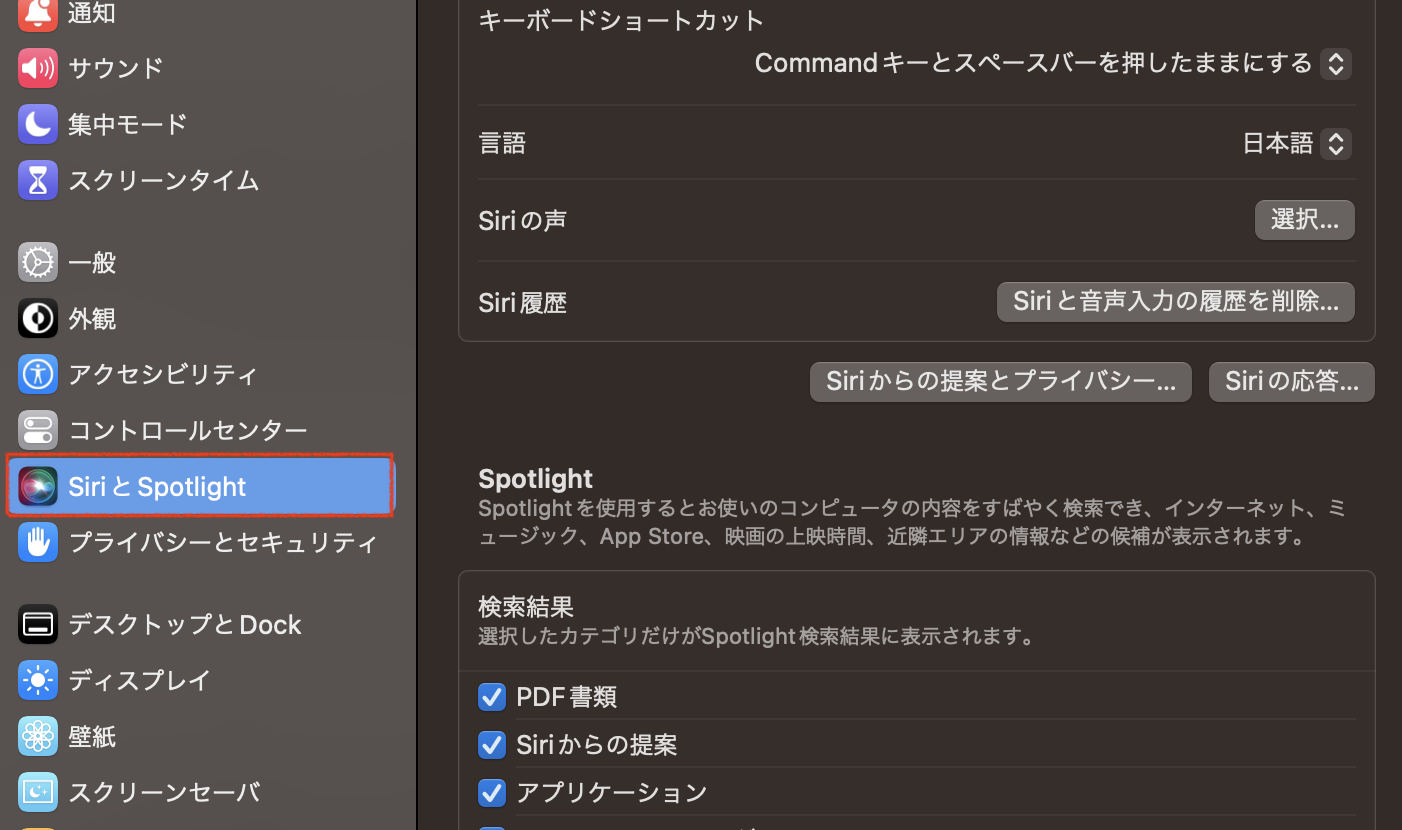Click Siriと音声入力の履歴を削除... button

point(1176,302)
